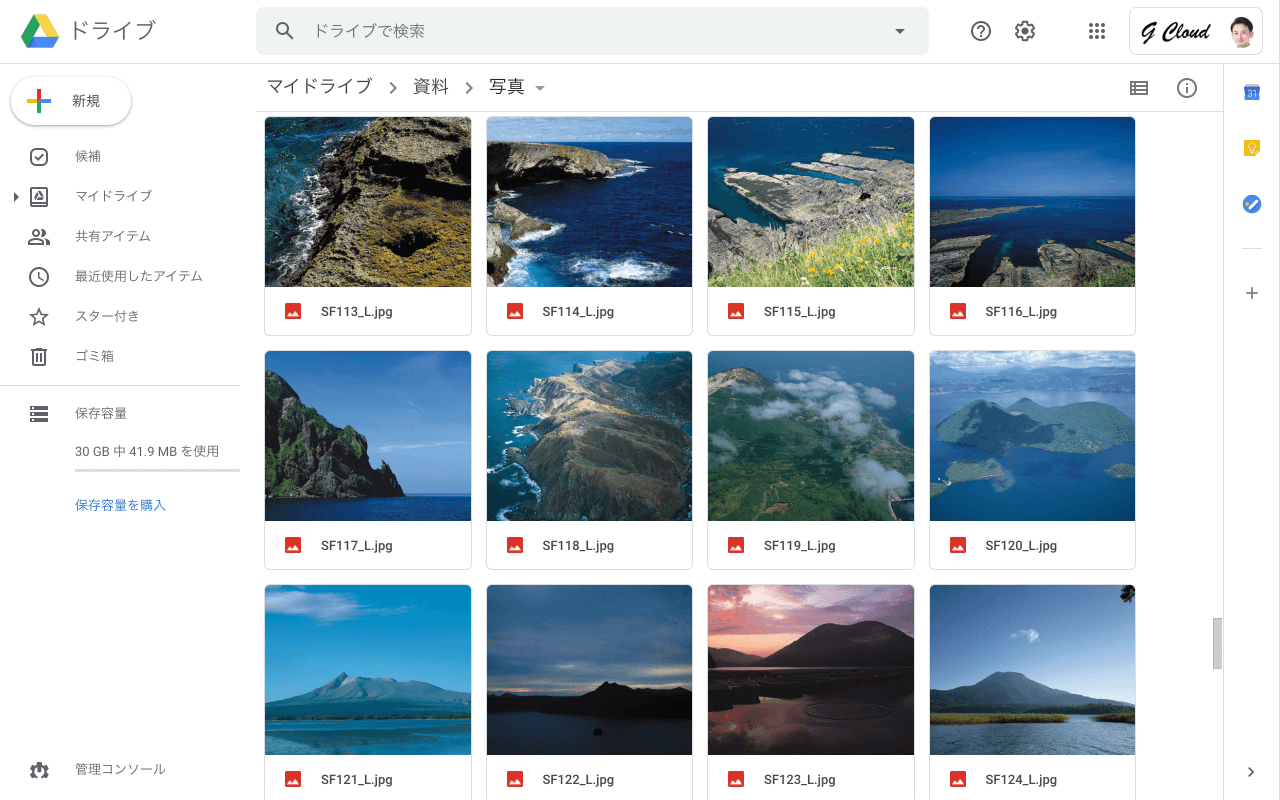
Task: Click image file icon of SF118_L.jpg
Action: (515, 545)
